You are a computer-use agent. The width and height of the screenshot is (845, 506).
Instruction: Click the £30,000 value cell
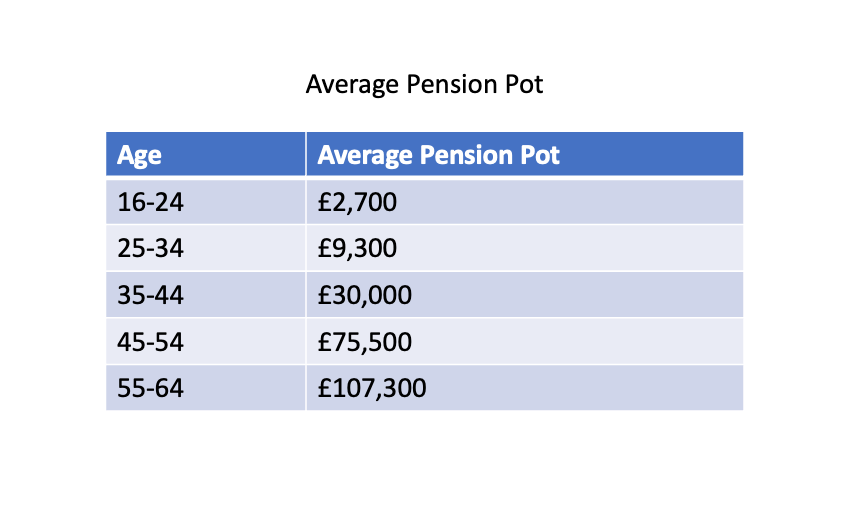525,295
